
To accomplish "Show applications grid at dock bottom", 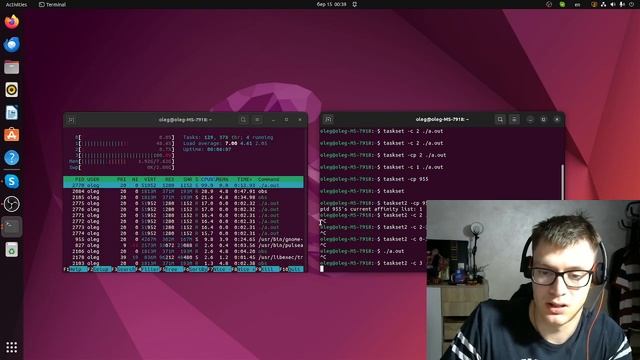I will tap(11, 347).
